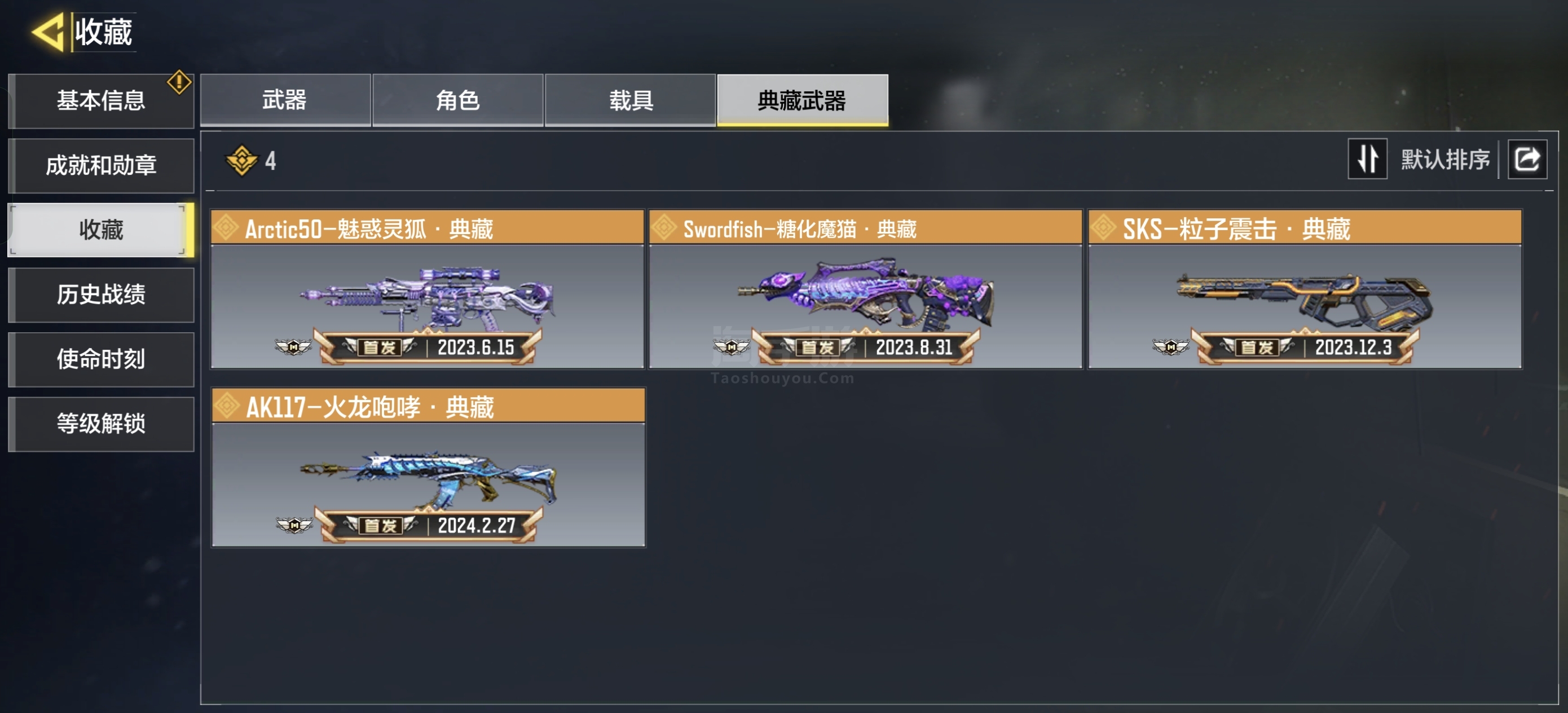Open 成就和勋章 in the sidebar
The image size is (1568, 713).
(x=101, y=166)
